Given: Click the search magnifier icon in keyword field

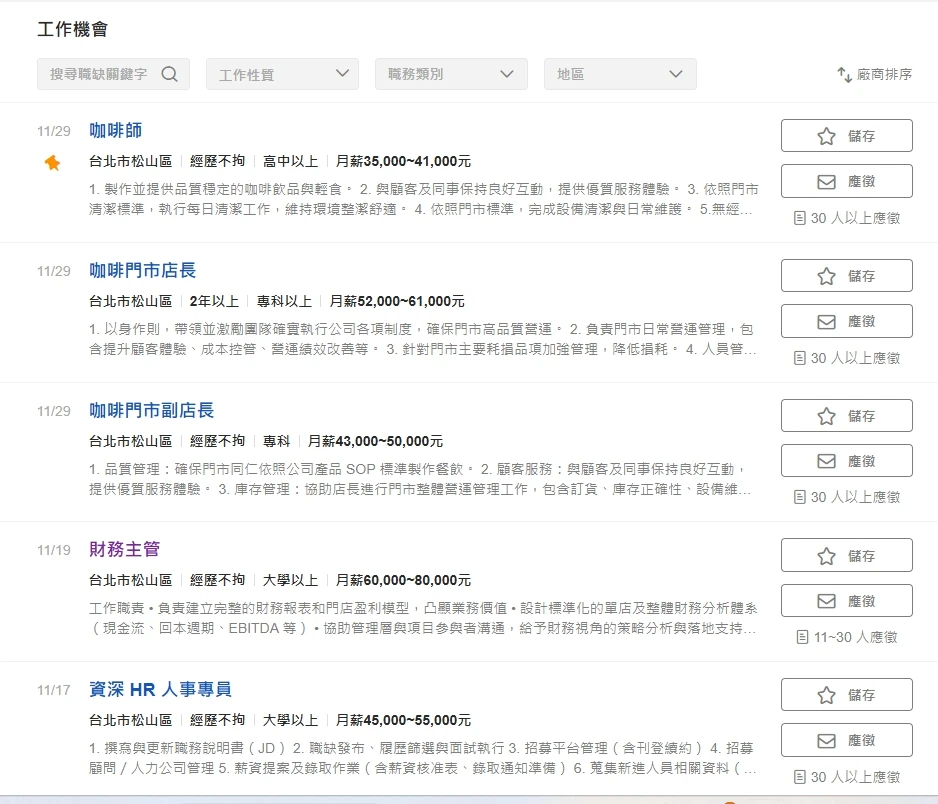Looking at the screenshot, I should coord(169,74).
